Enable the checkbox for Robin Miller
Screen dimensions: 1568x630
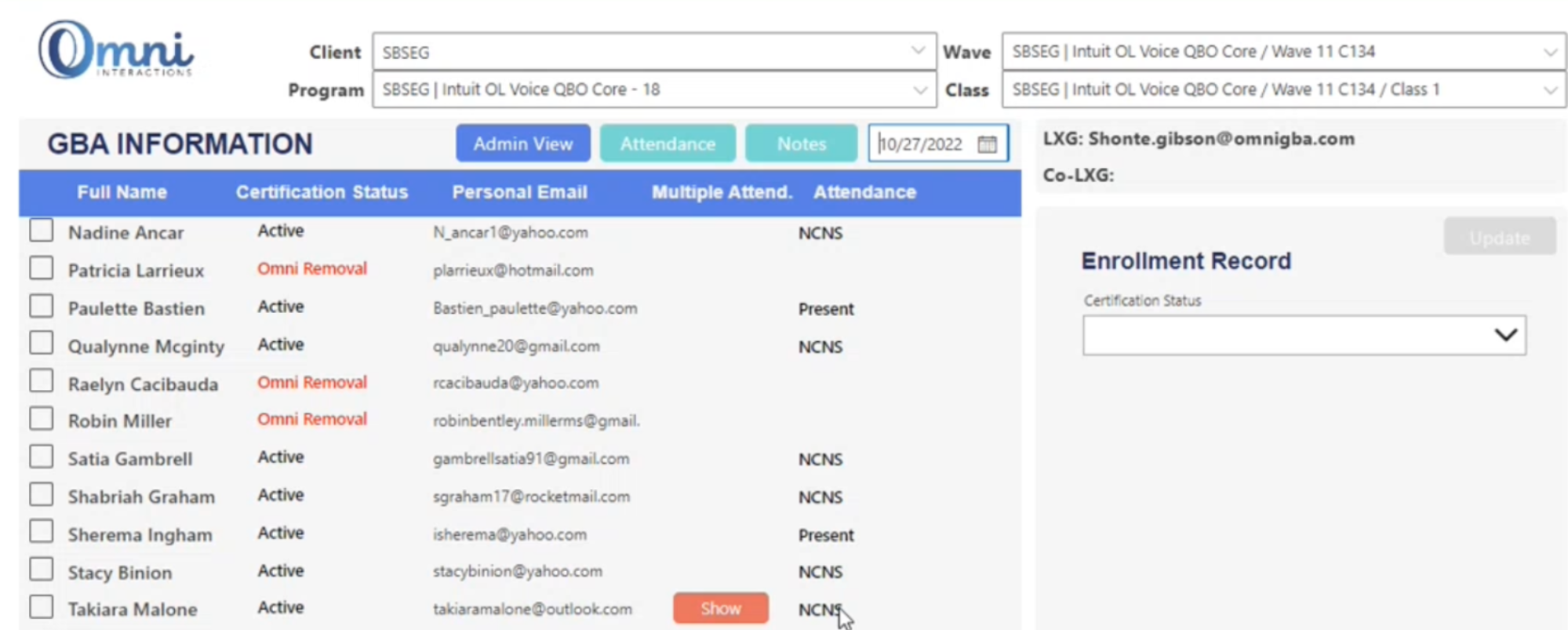click(42, 419)
